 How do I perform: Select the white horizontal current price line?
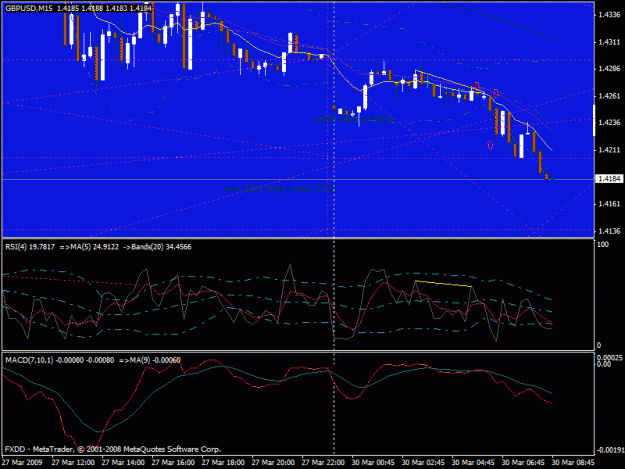(x=298, y=180)
